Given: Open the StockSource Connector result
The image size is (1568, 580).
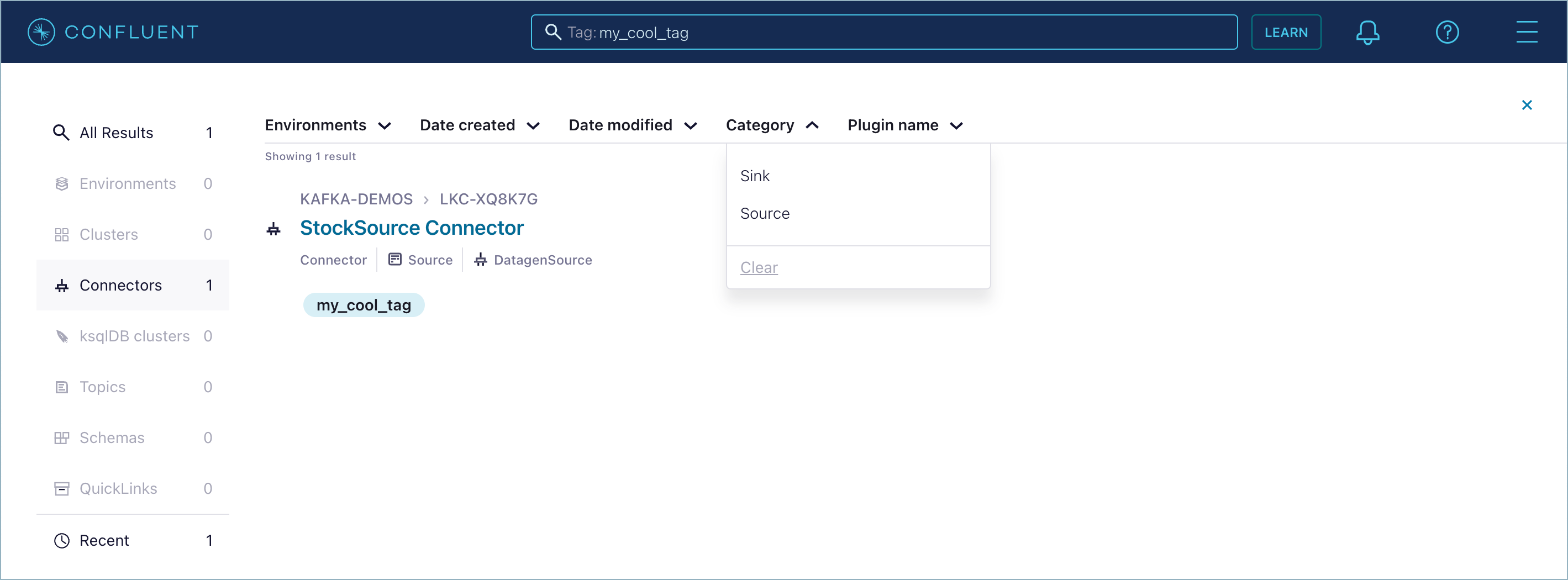Looking at the screenshot, I should pos(412,228).
